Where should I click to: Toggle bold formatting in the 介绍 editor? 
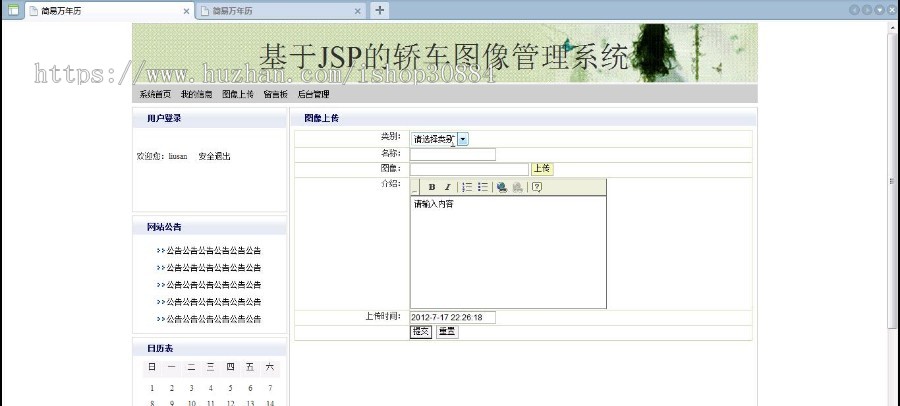[x=432, y=187]
